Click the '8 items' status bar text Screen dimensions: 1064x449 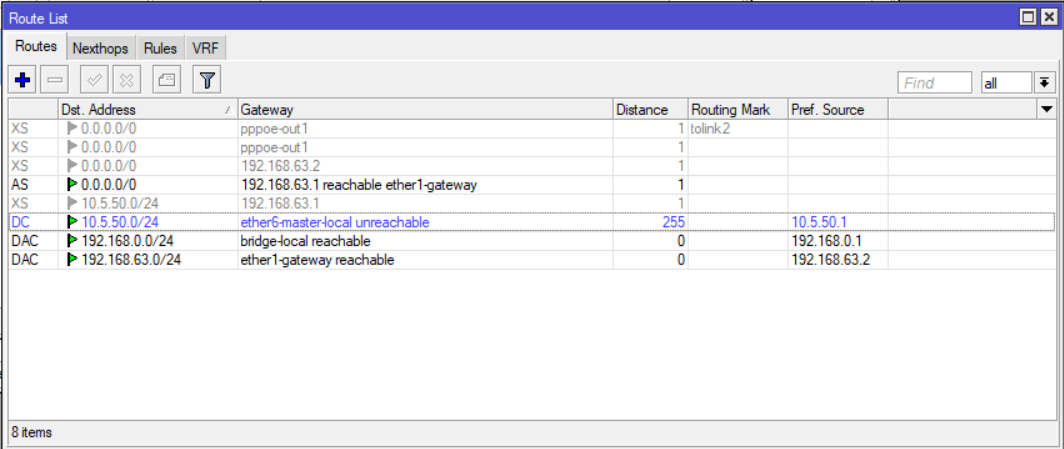pyautogui.click(x=31, y=432)
